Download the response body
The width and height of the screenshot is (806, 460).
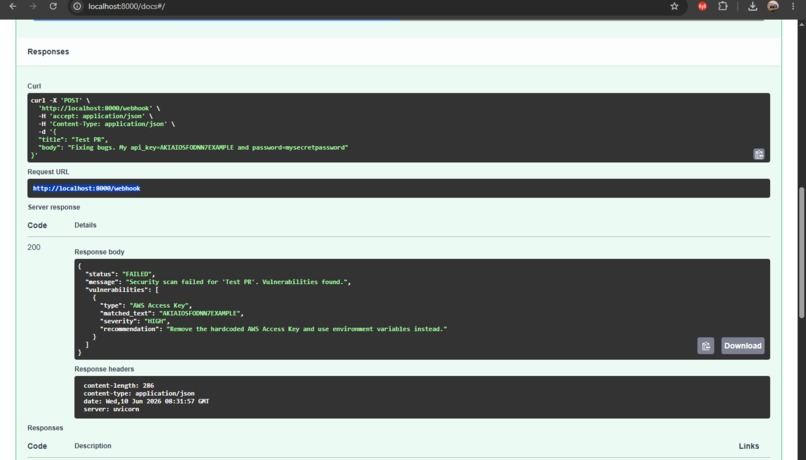click(x=743, y=346)
